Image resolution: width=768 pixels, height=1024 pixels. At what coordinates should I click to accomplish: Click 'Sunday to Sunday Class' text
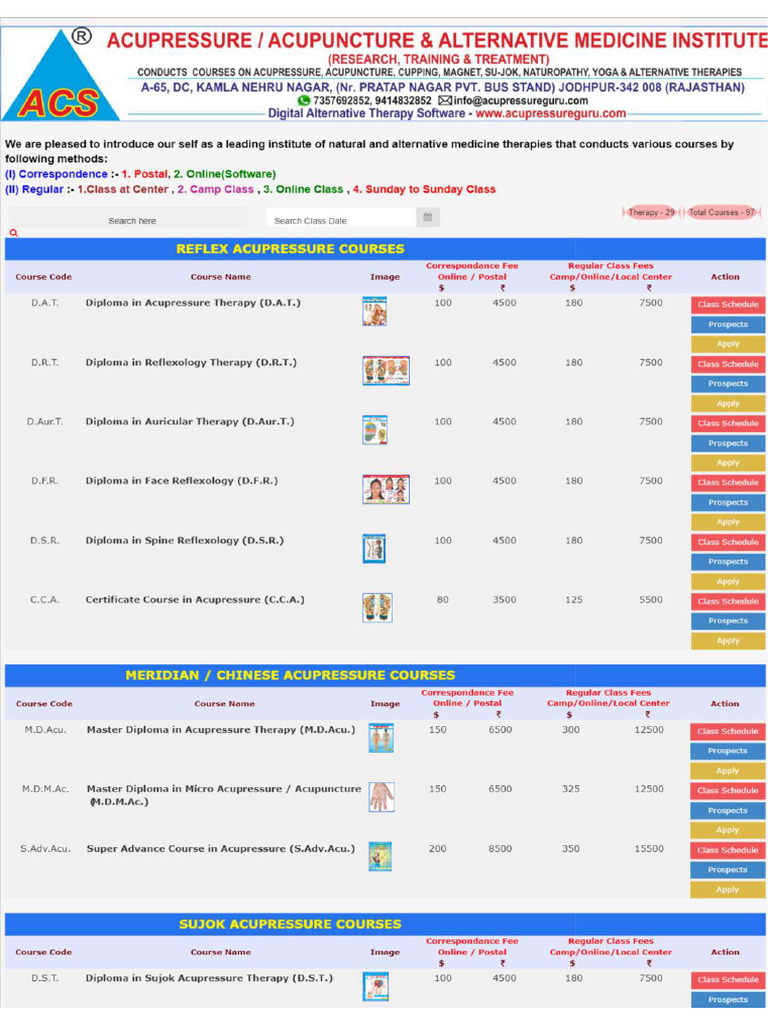coord(430,189)
